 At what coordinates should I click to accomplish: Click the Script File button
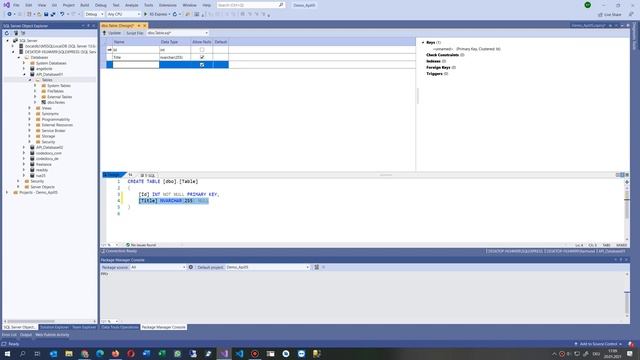point(134,33)
